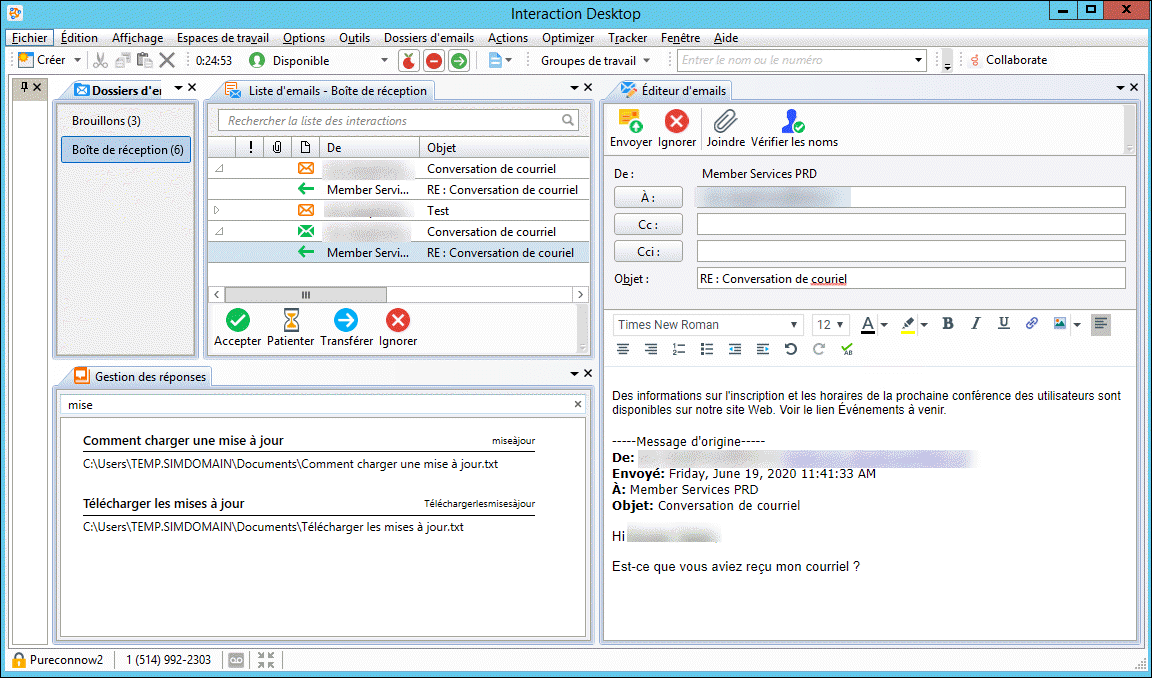Run the spell check icon
Image resolution: width=1152 pixels, height=678 pixels.
847,349
